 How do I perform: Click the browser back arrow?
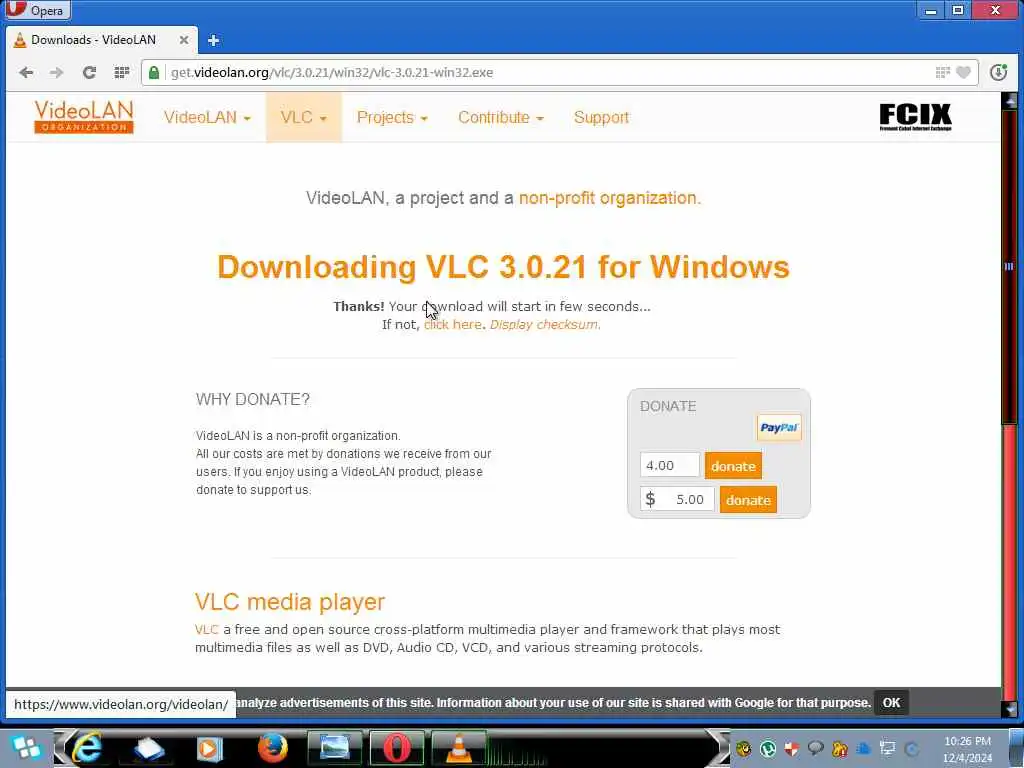point(26,72)
